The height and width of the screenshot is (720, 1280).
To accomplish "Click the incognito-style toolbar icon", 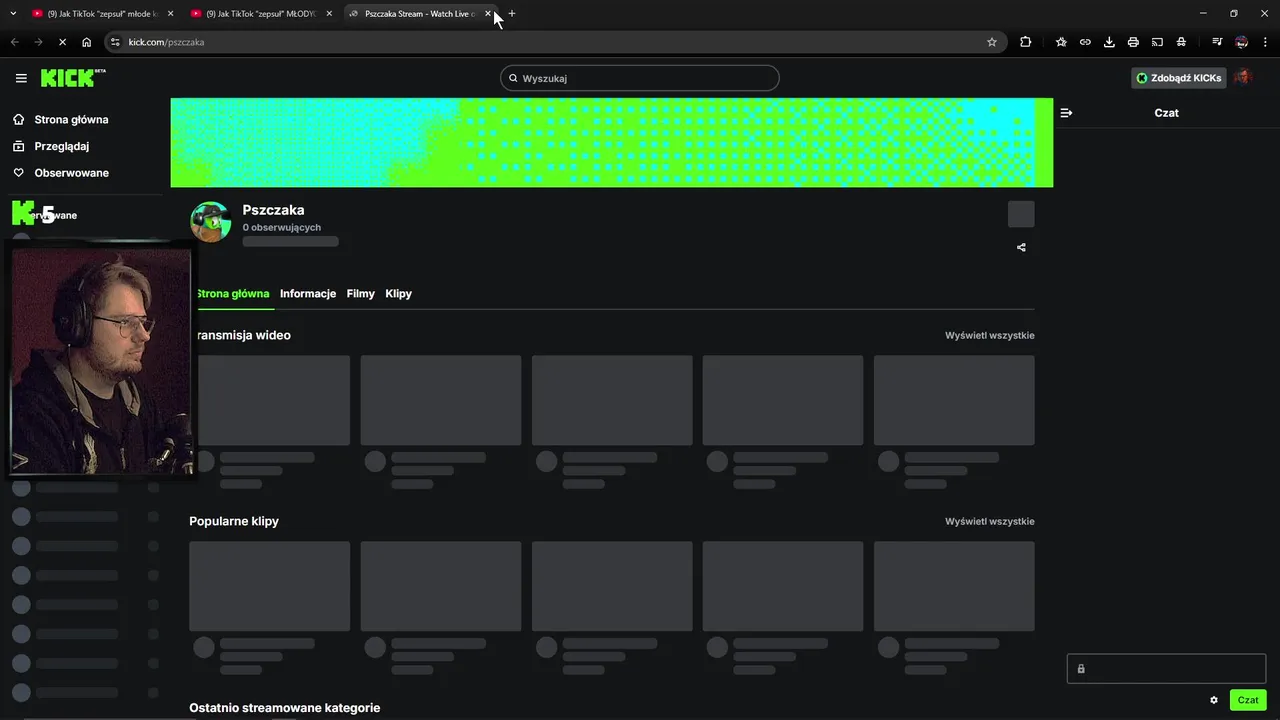I will [x=1181, y=42].
